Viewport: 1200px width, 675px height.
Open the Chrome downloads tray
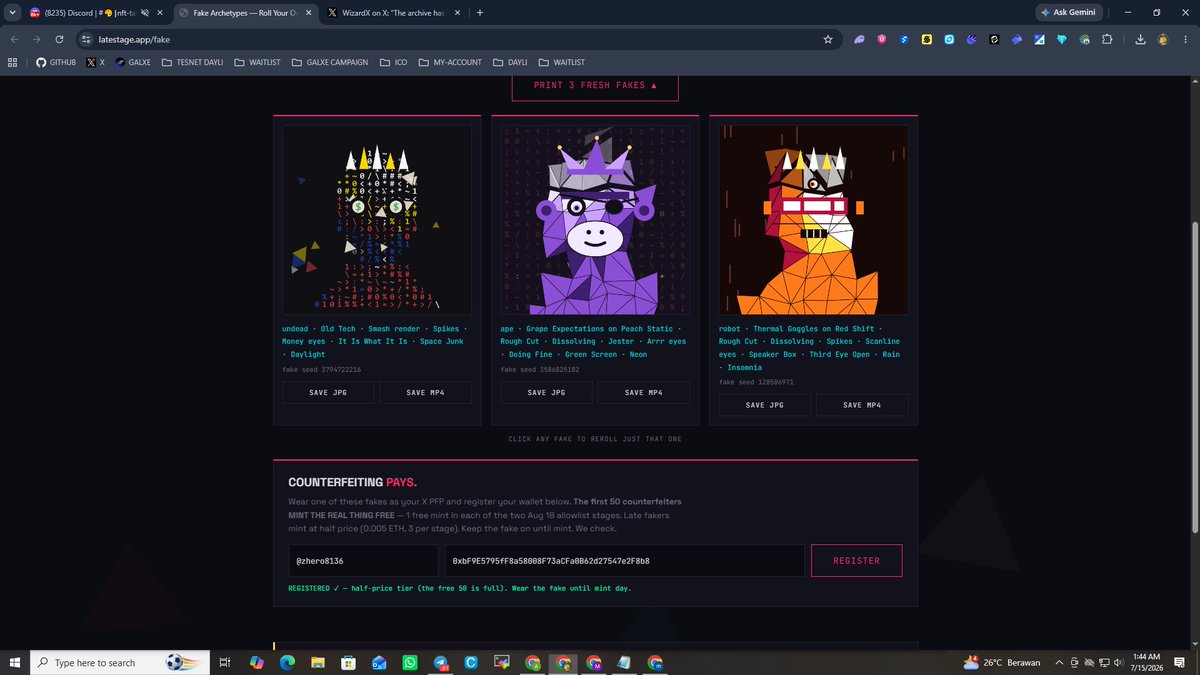click(1141, 39)
